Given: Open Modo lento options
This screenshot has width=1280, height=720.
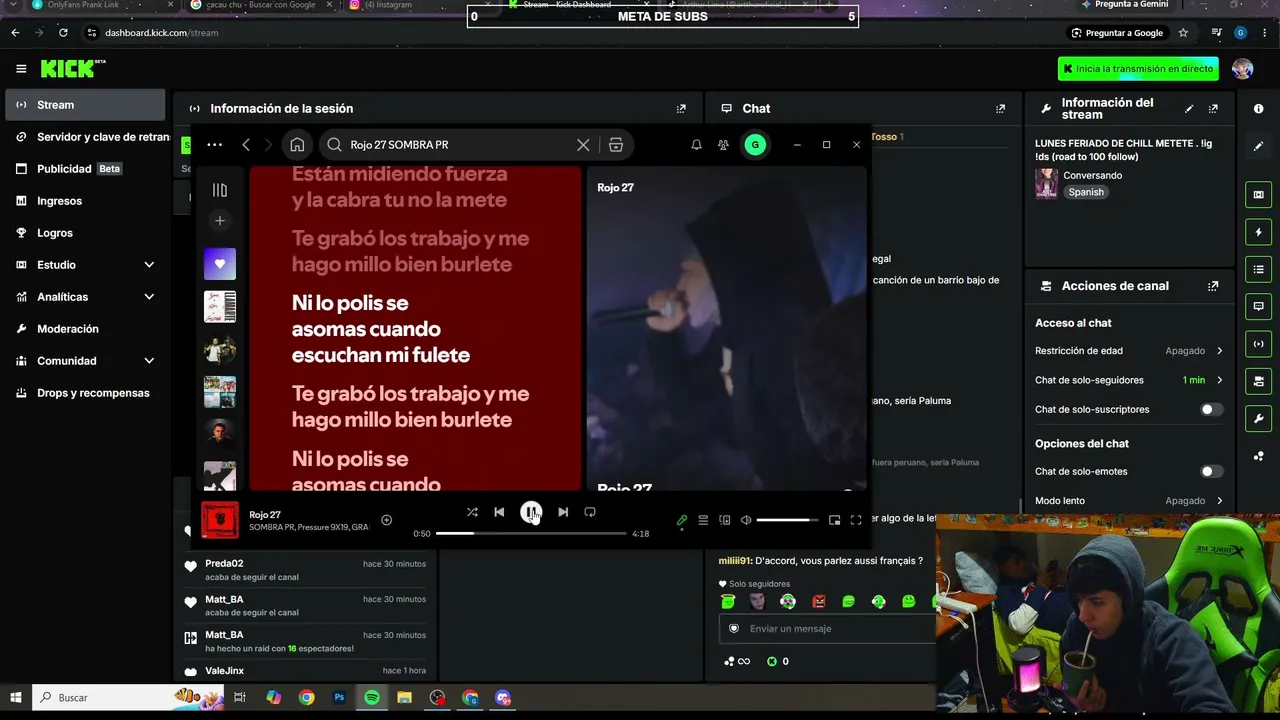Looking at the screenshot, I should 1129,501.
